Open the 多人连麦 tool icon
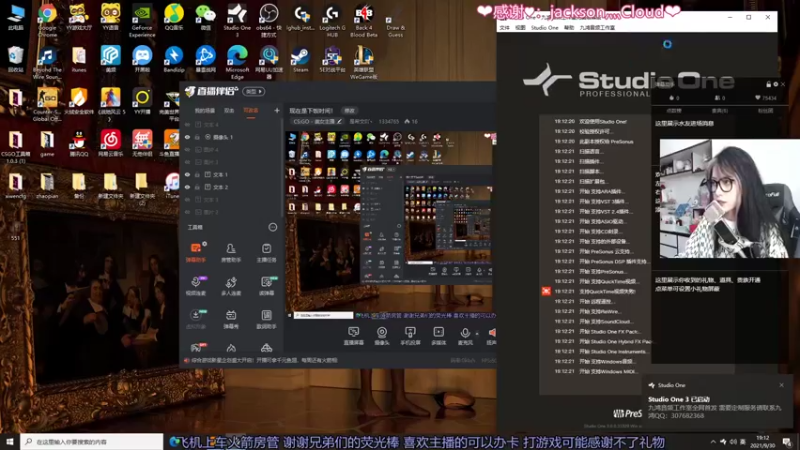Viewport: 800px width, 450px height. (x=231, y=286)
